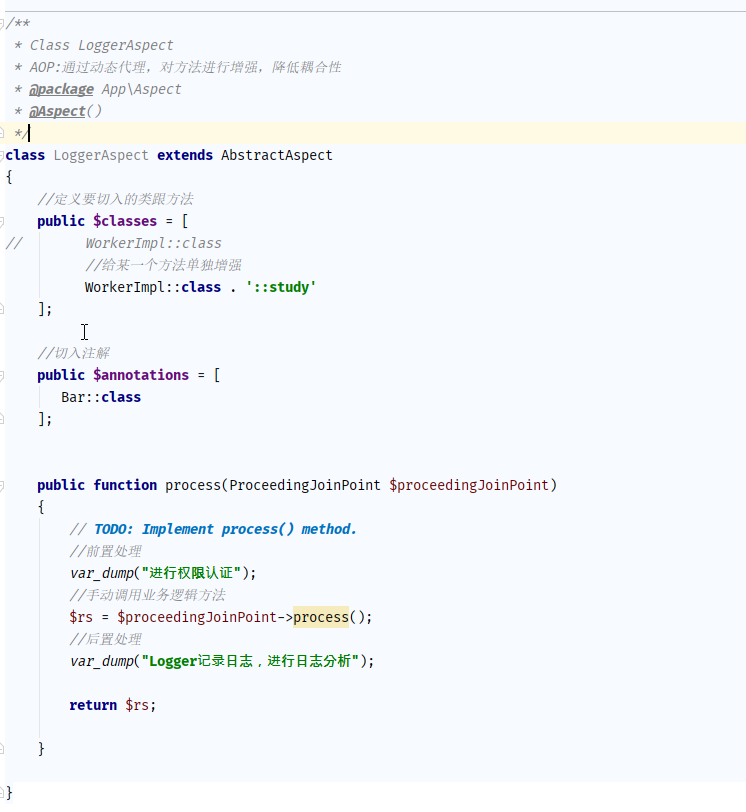Click the 'function' keyword
The image size is (746, 812).
point(125,485)
